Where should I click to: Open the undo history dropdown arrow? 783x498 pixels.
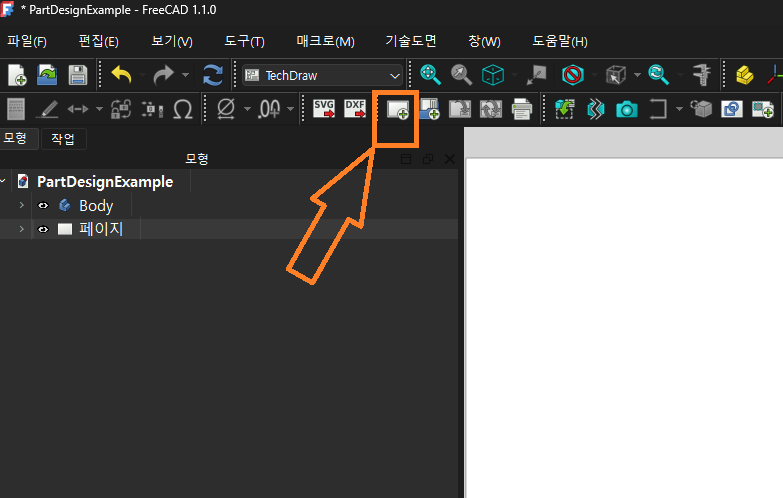[x=142, y=75]
